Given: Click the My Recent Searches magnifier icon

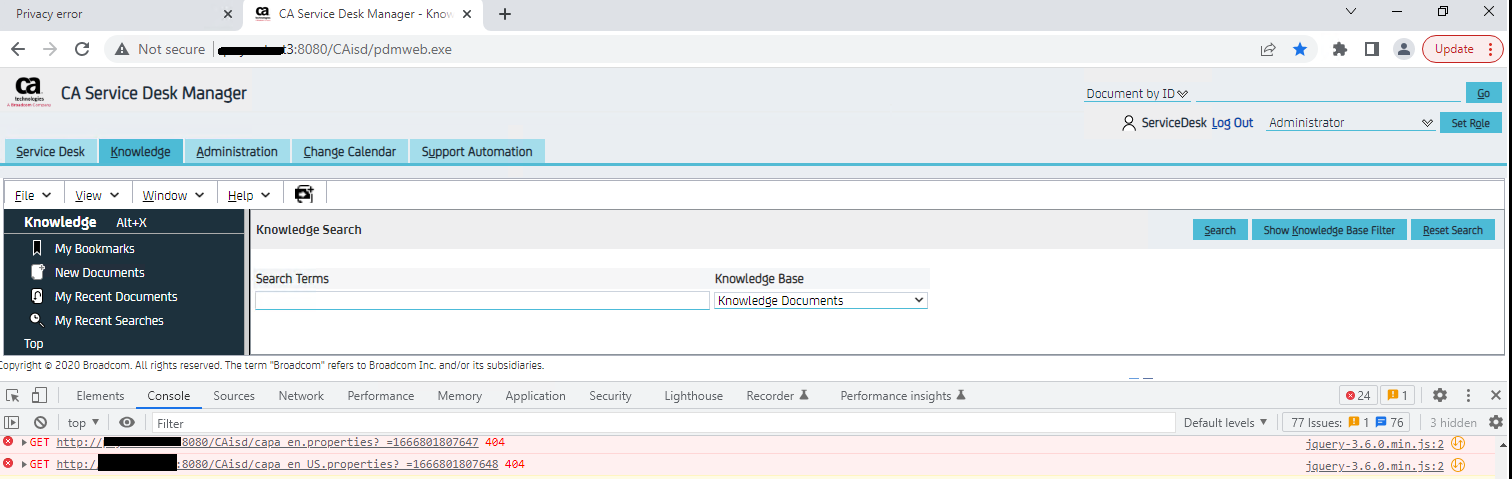Looking at the screenshot, I should click(37, 320).
